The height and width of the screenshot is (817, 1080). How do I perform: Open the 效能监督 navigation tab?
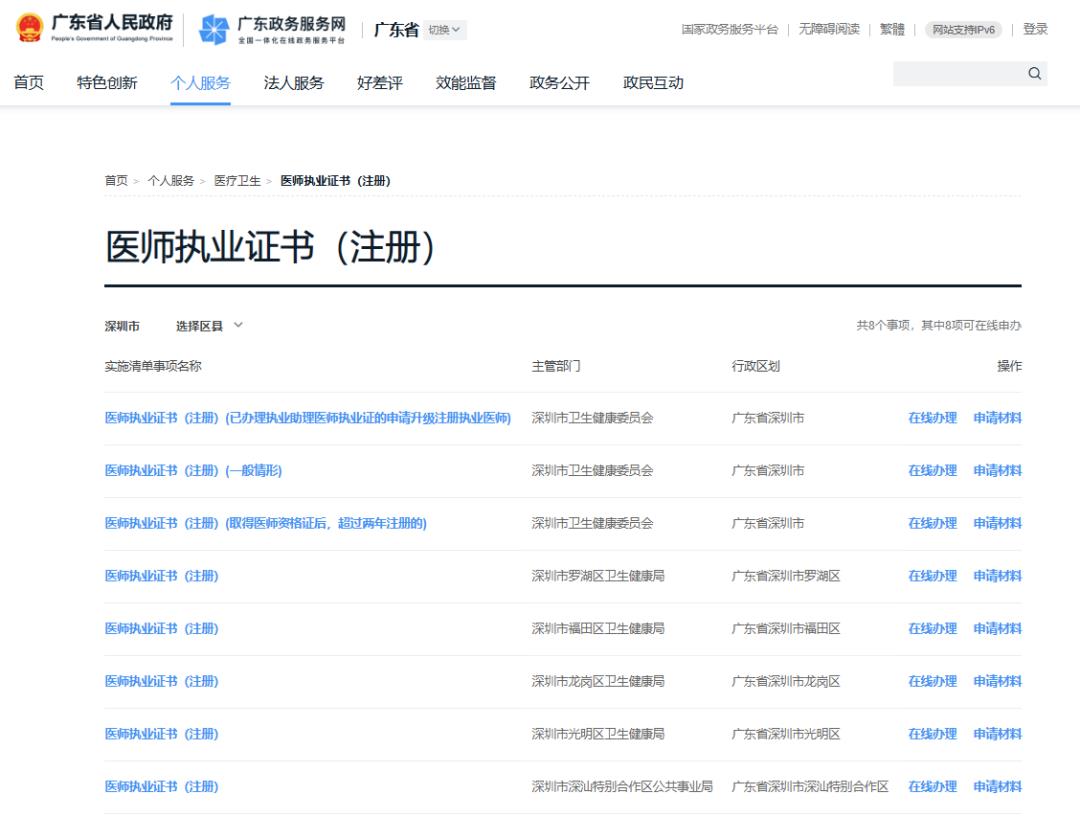coord(466,83)
